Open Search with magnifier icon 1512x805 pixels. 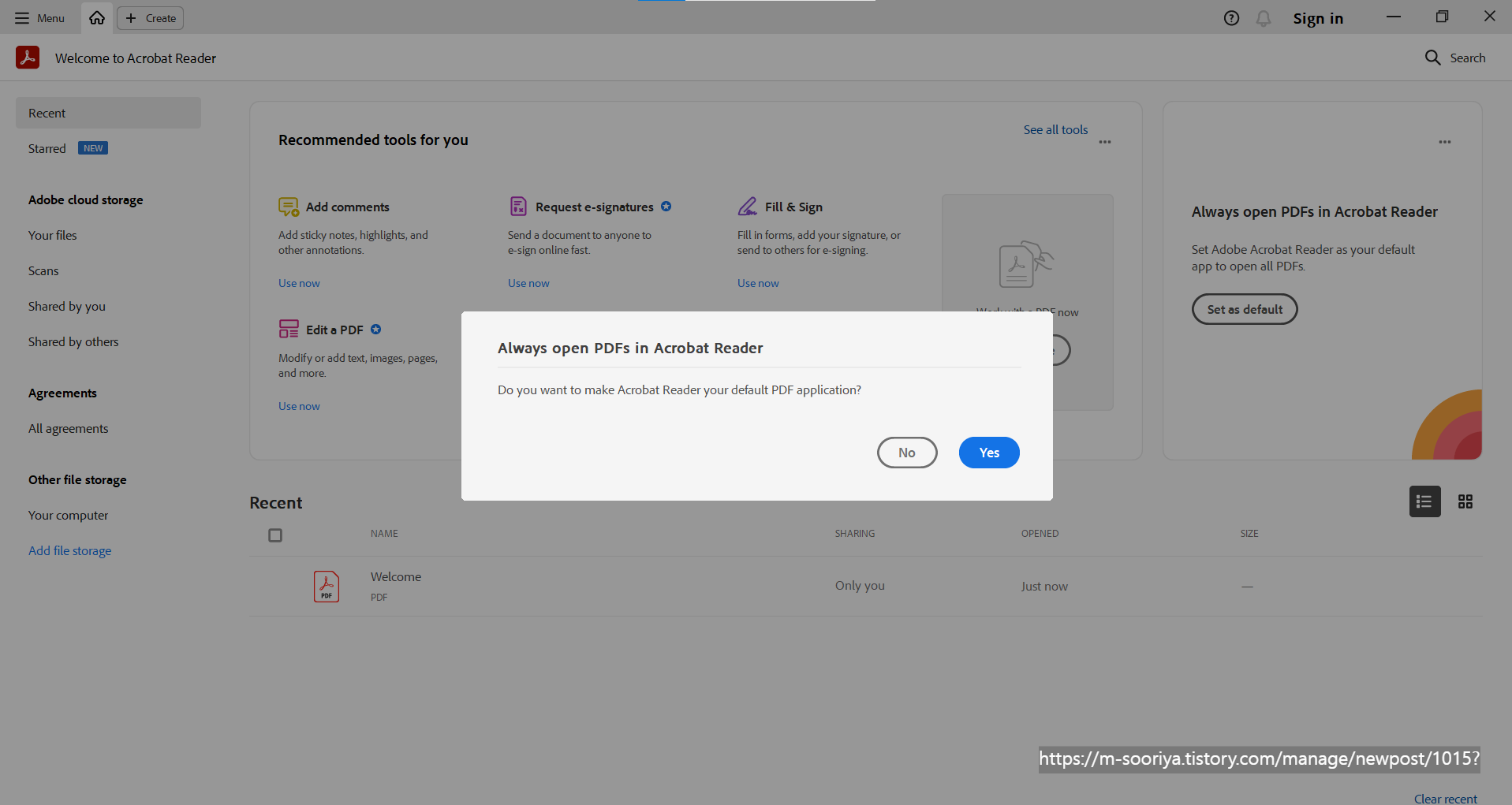[x=1455, y=58]
